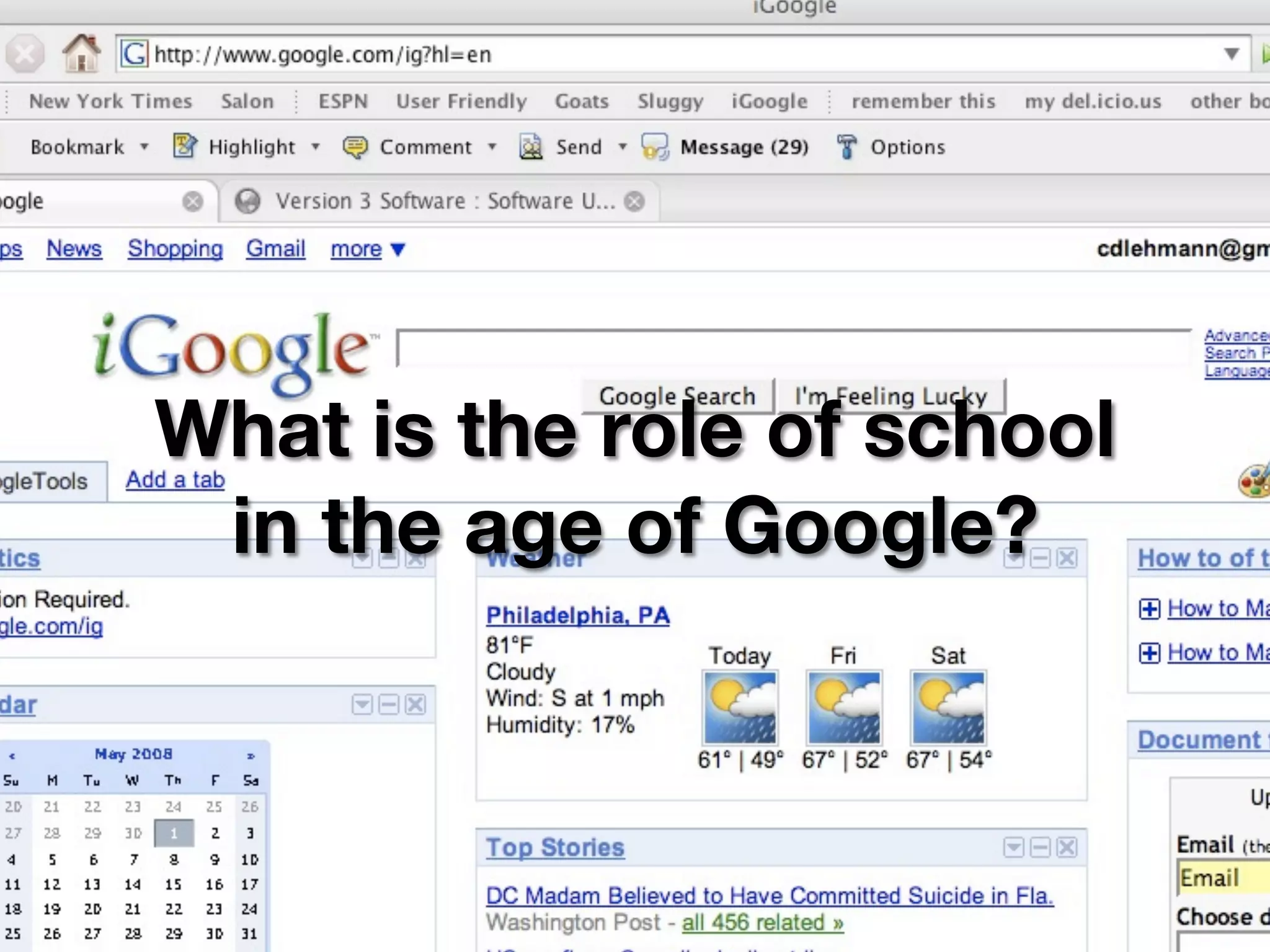The height and width of the screenshot is (952, 1270).
Task: Open the Sluggy bookmark
Action: (x=670, y=101)
